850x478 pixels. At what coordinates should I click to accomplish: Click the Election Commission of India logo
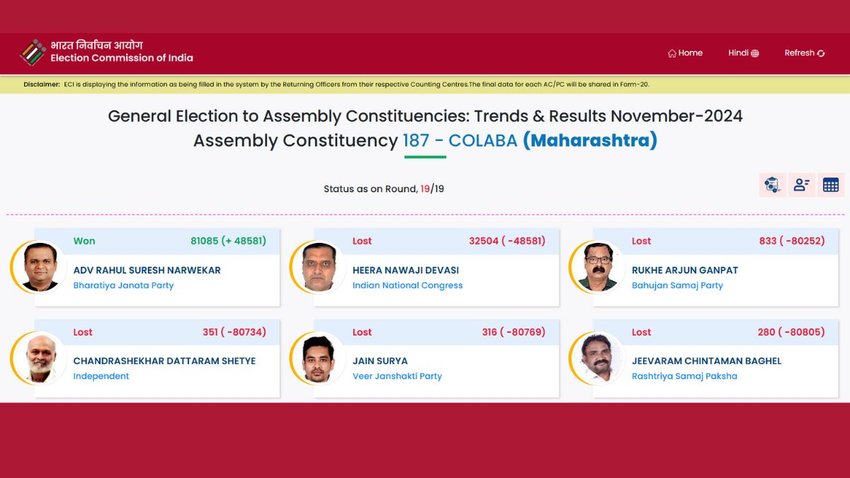tap(33, 53)
